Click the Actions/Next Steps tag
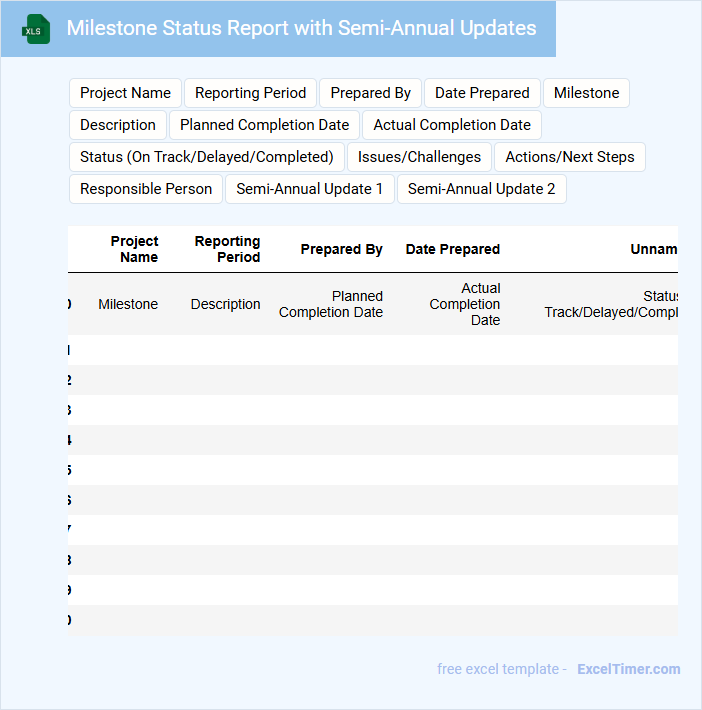This screenshot has width=702, height=710. [569, 157]
